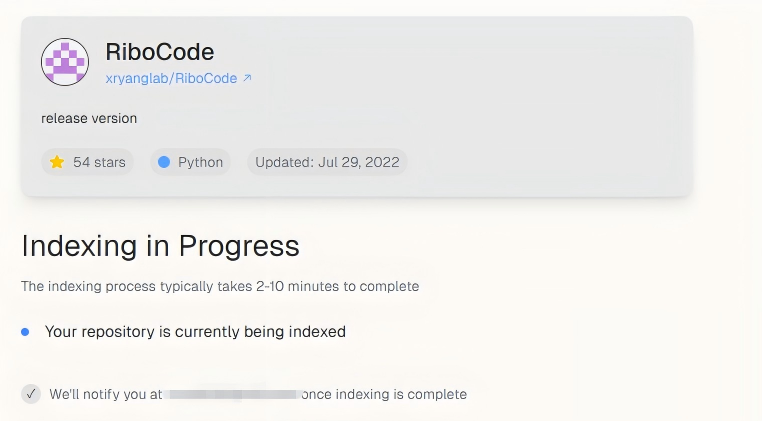This screenshot has width=762, height=421.
Task: Click the 'Indexing in Progress' heading
Action: pyautogui.click(x=160, y=245)
